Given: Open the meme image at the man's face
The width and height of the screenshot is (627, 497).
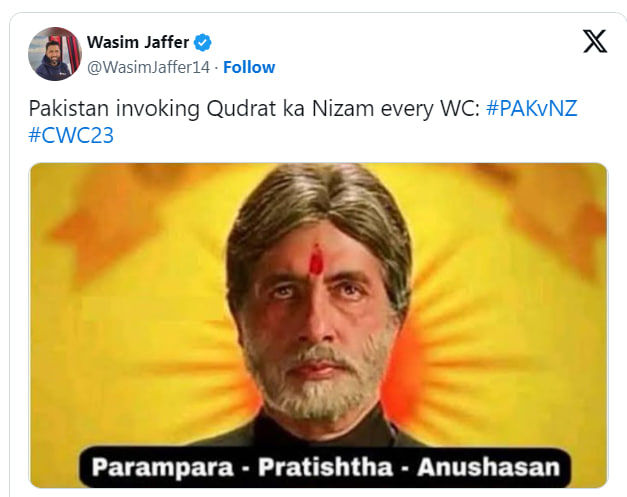Looking at the screenshot, I should [x=316, y=312].
